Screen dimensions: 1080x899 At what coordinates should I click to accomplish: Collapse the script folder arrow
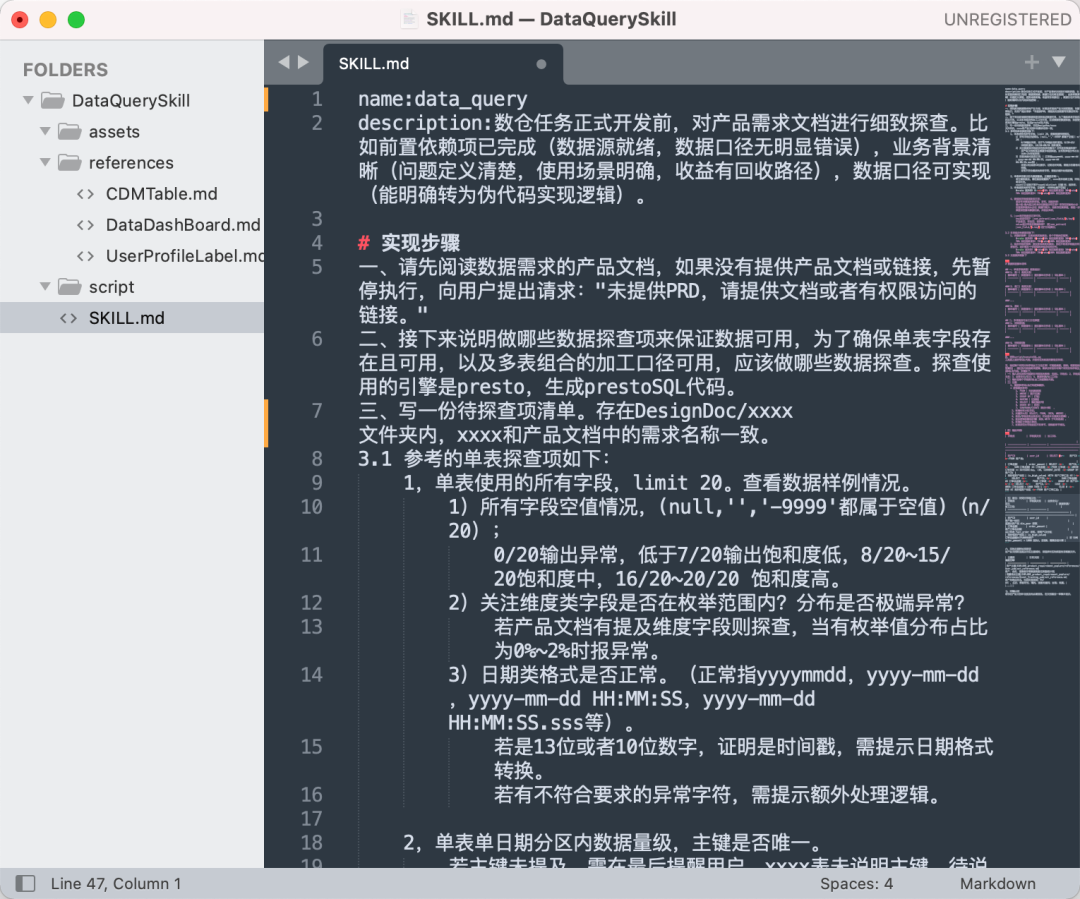click(x=45, y=287)
